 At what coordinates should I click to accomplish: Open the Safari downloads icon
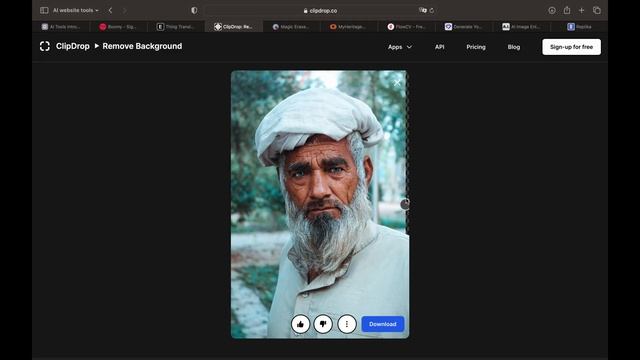pyautogui.click(x=552, y=10)
